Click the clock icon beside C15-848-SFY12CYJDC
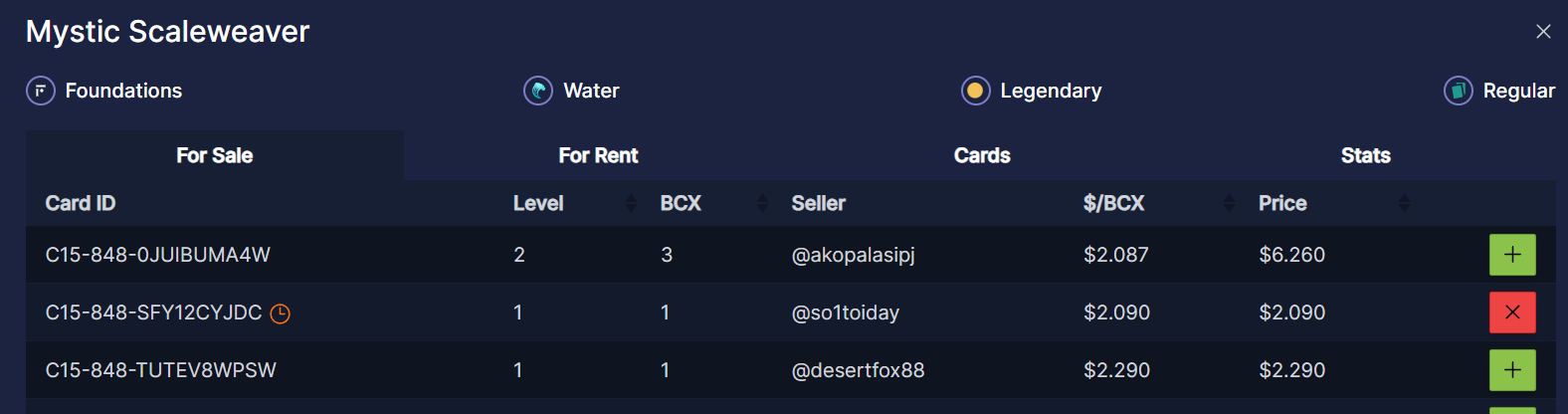Screen dimensions: 1568x414 point(281,314)
